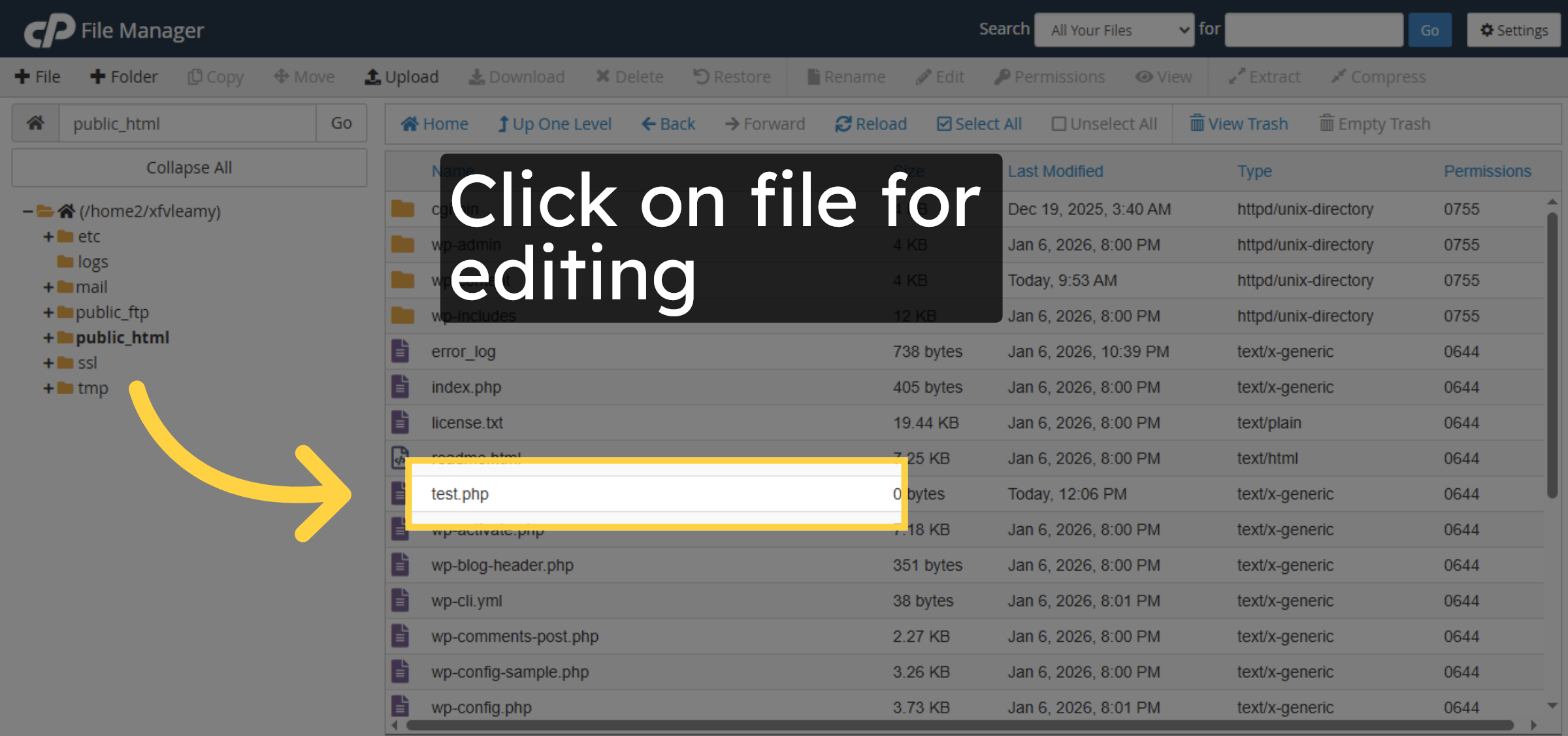Enable Select All for file list

[x=979, y=124]
